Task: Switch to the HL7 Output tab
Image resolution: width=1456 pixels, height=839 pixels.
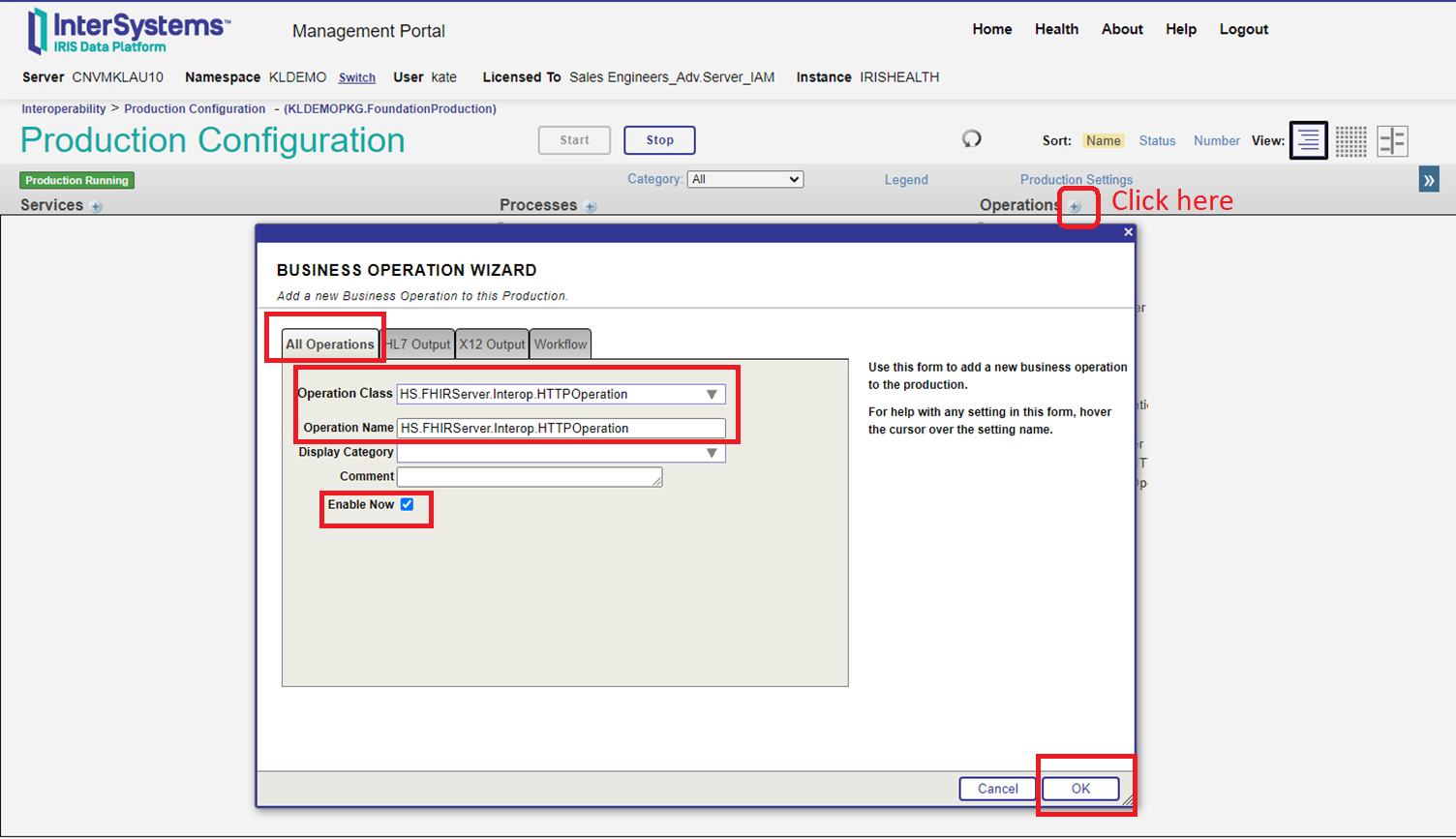Action: pos(419,345)
